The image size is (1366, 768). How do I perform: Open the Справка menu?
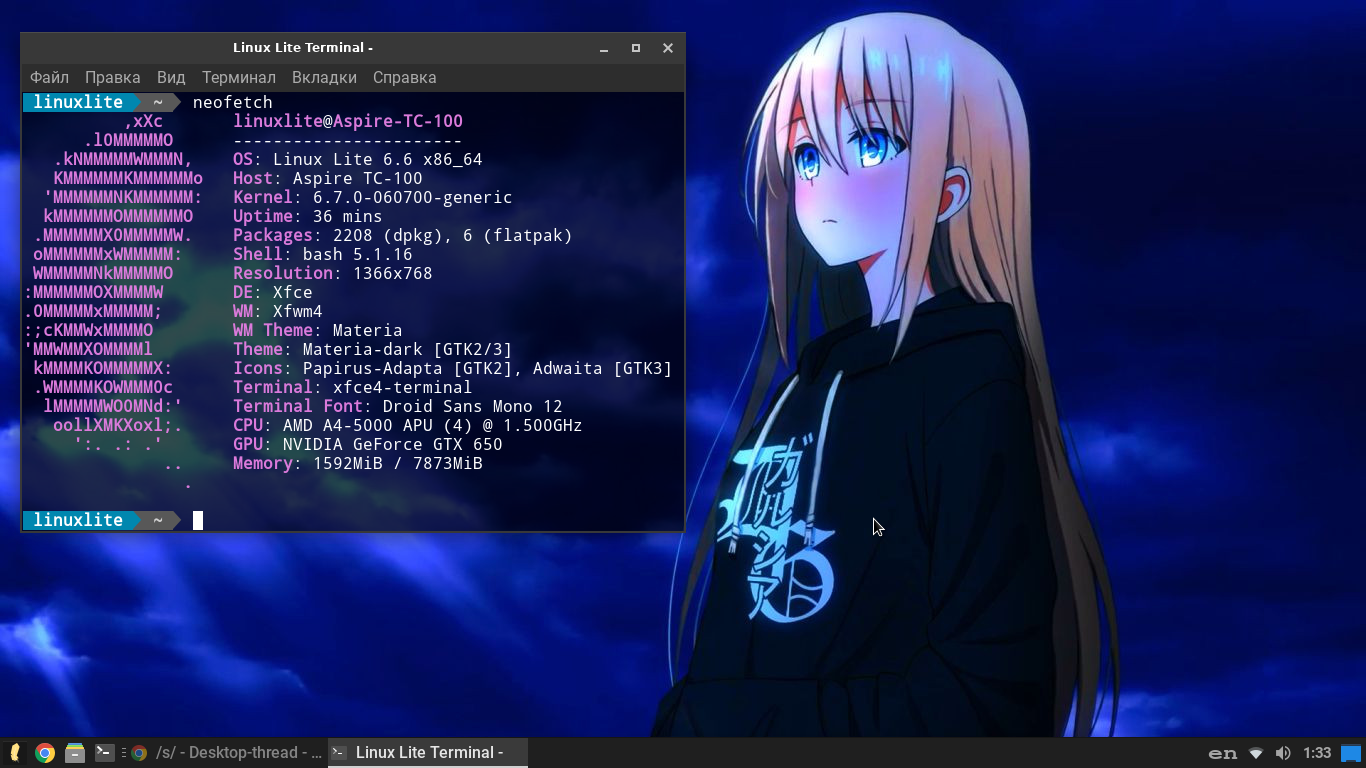point(404,77)
